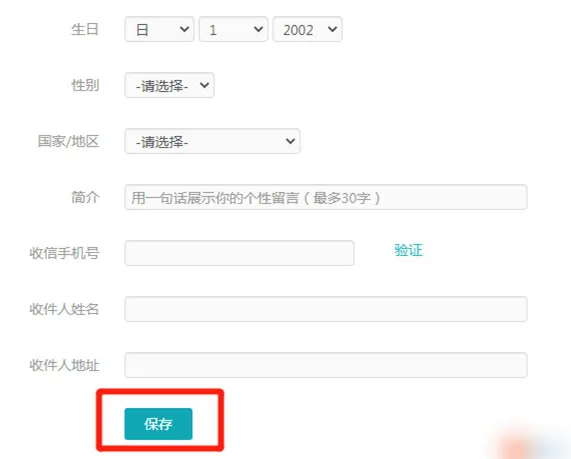Open the birthday month dropdown
571x459 pixels.
[159, 29]
